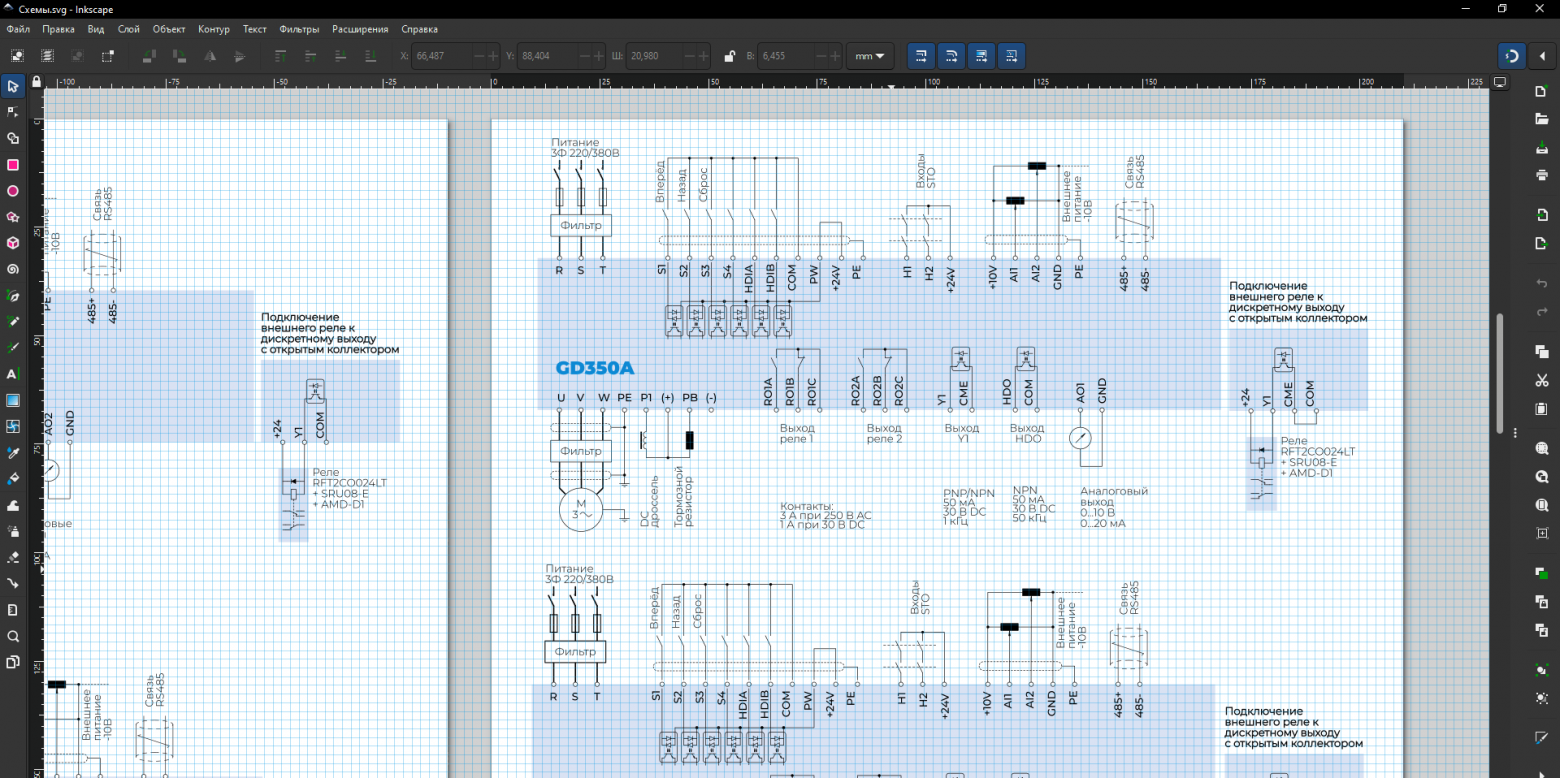Click the Print icon in the right toolbar
The height and width of the screenshot is (778, 1560).
[x=1541, y=175]
